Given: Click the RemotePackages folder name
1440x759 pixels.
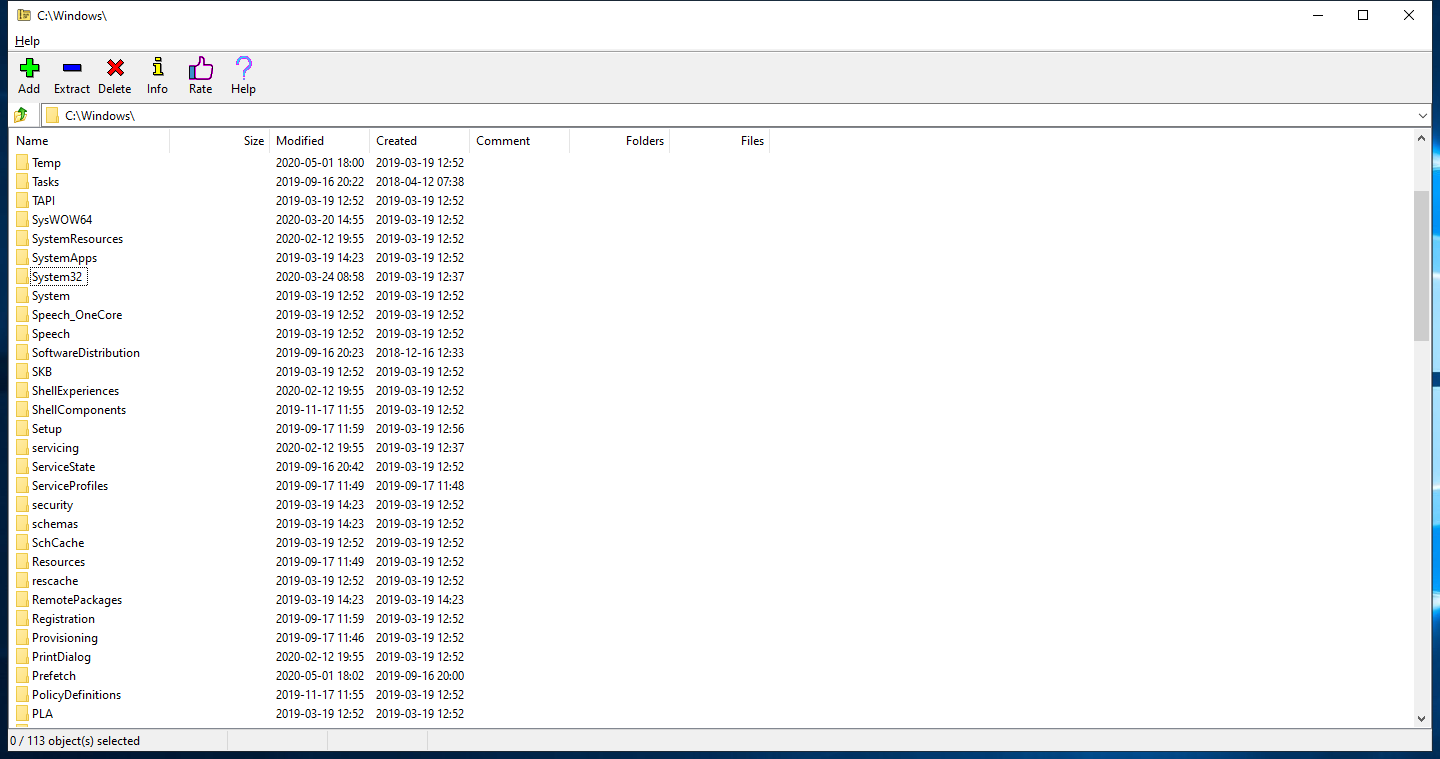Looking at the screenshot, I should pos(77,600).
